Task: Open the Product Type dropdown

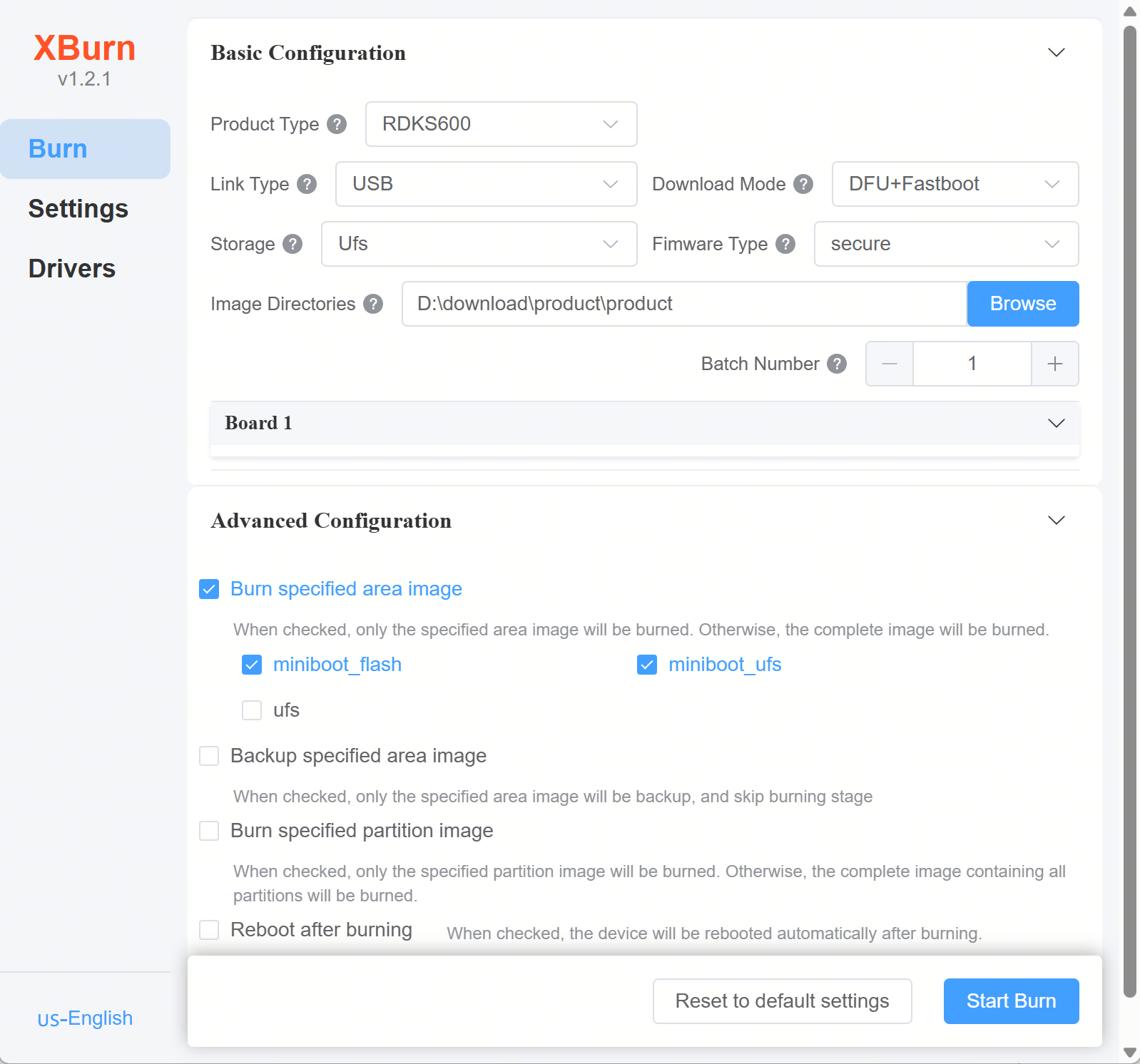Action: tap(501, 124)
